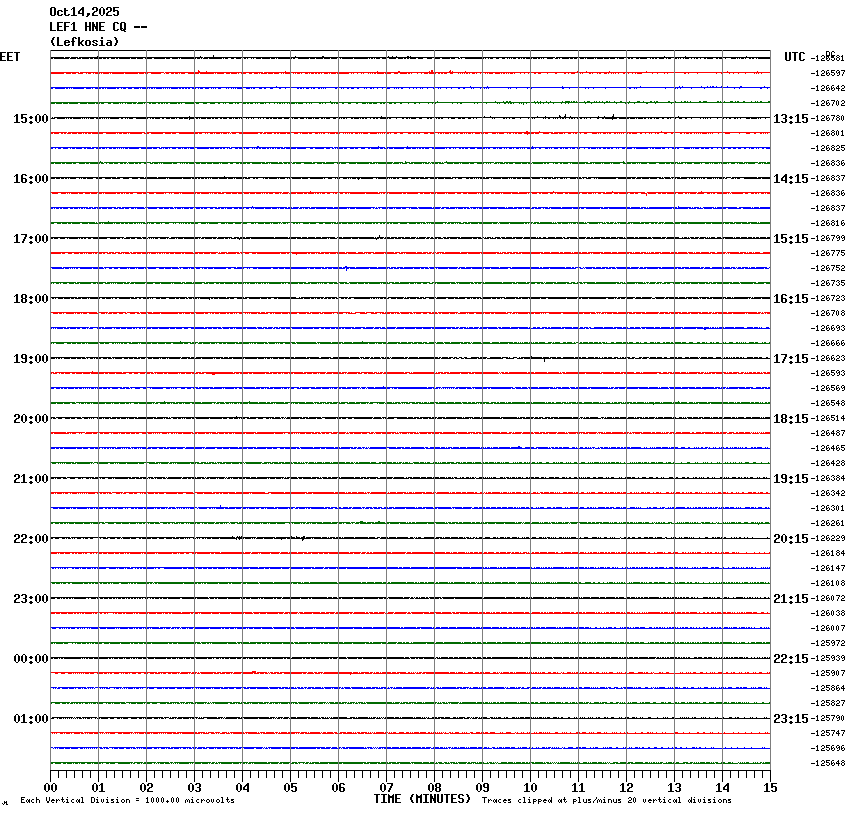Select the -126229 offset value label
The width and height of the screenshot is (850, 814).
tap(829, 539)
